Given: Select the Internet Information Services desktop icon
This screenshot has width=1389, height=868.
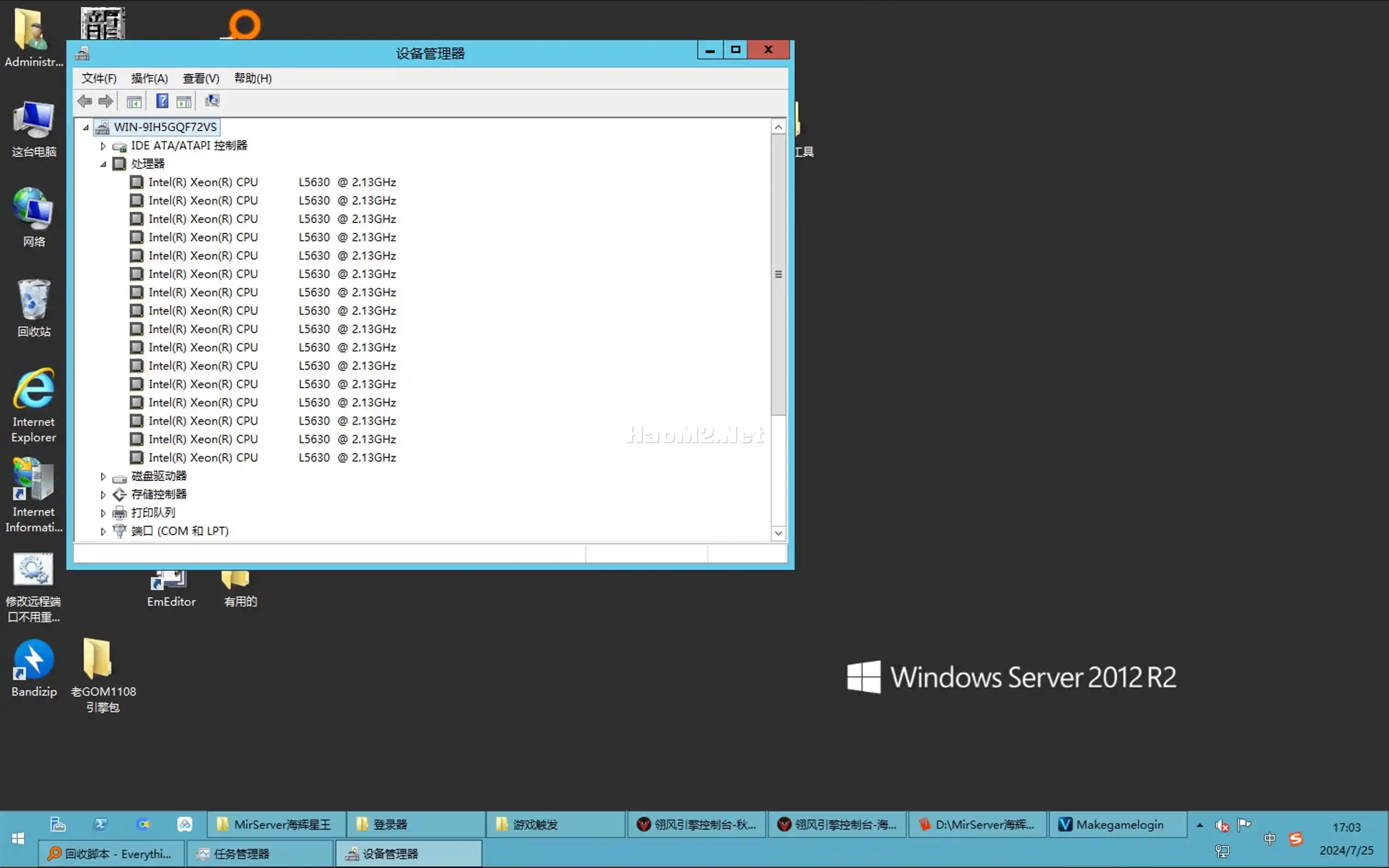Looking at the screenshot, I should point(34,495).
